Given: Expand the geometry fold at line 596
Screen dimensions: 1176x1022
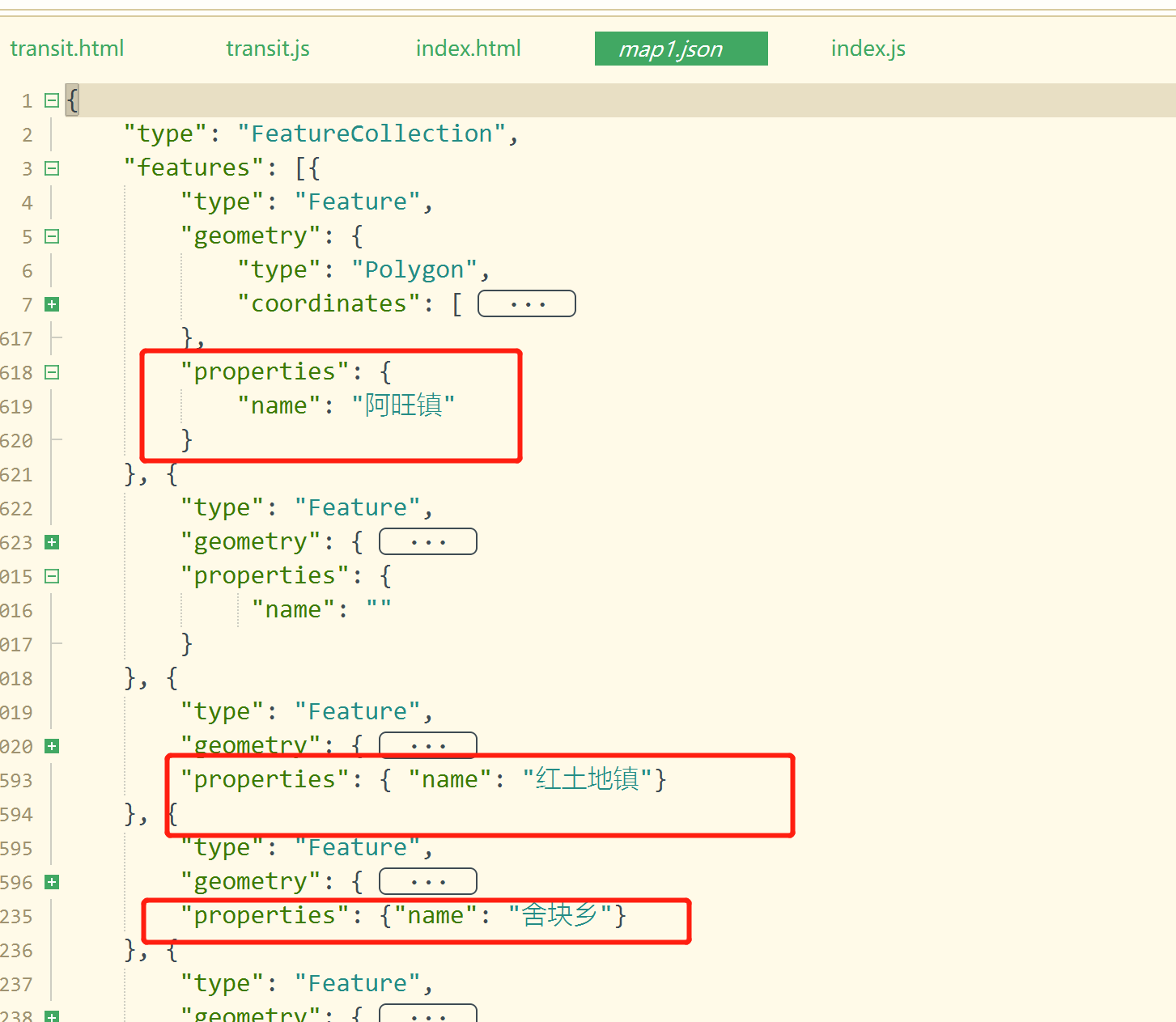Looking at the screenshot, I should point(52,882).
